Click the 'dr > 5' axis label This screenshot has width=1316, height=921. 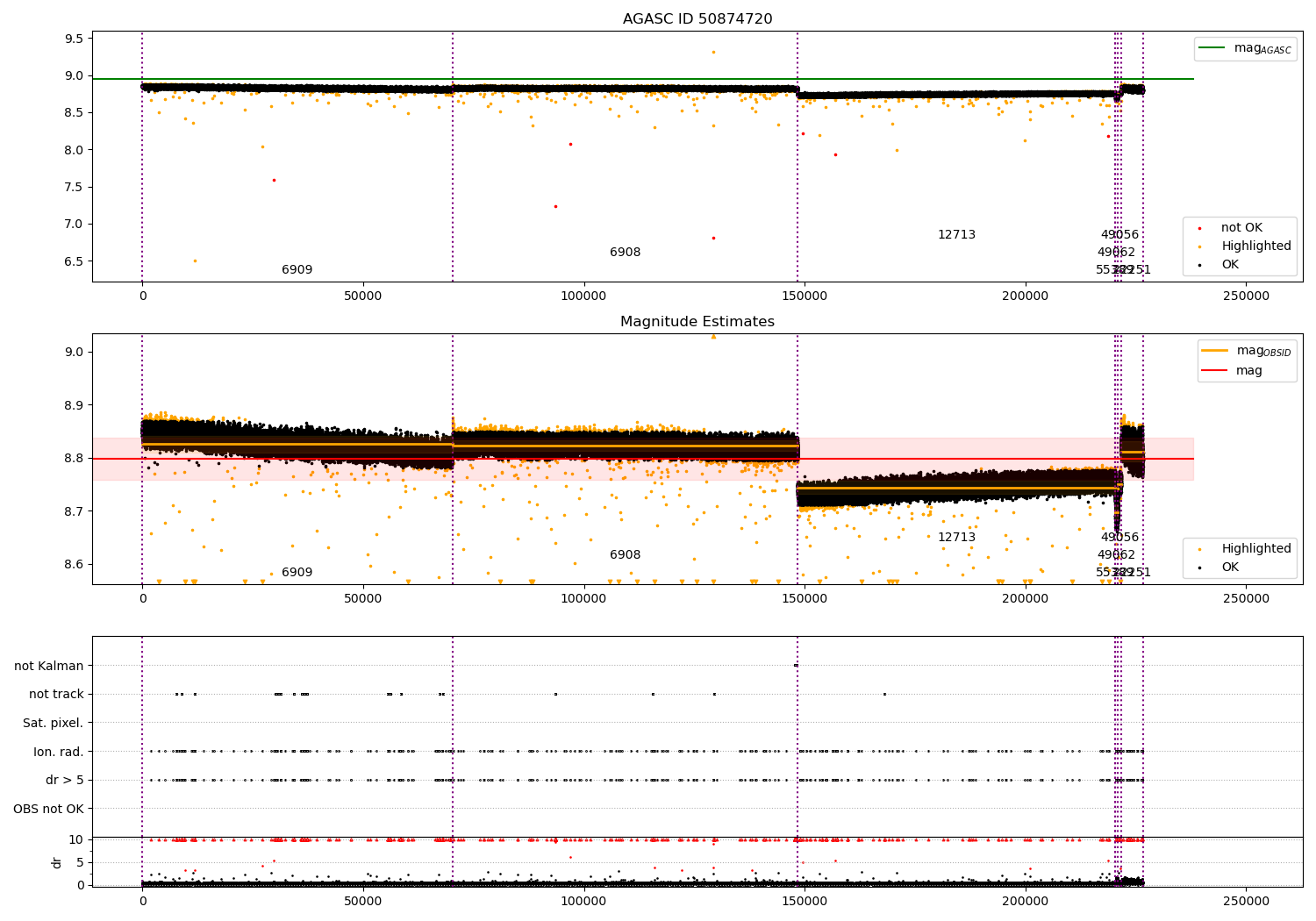click(x=65, y=780)
